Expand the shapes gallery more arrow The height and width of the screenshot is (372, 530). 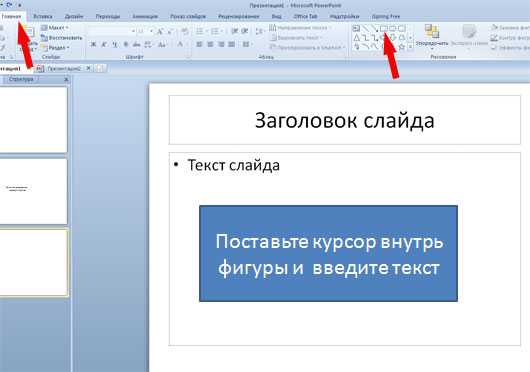click(x=410, y=47)
